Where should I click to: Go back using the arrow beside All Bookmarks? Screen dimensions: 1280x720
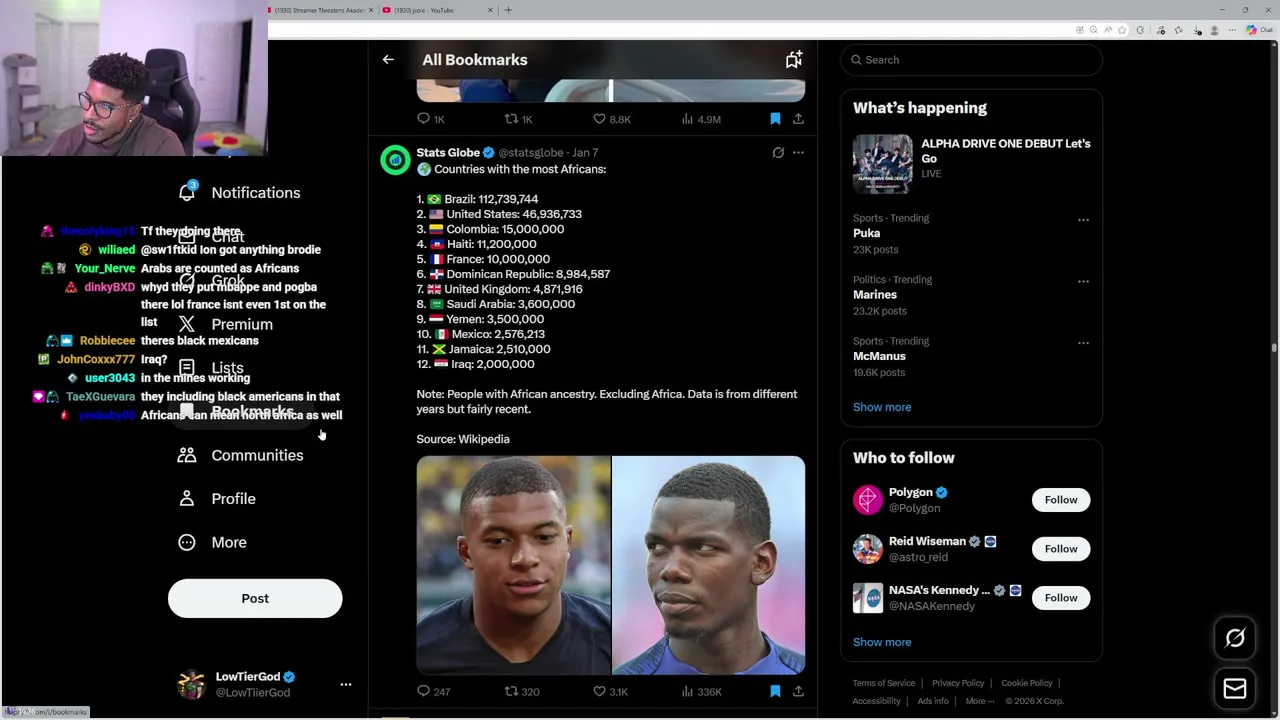tap(388, 60)
